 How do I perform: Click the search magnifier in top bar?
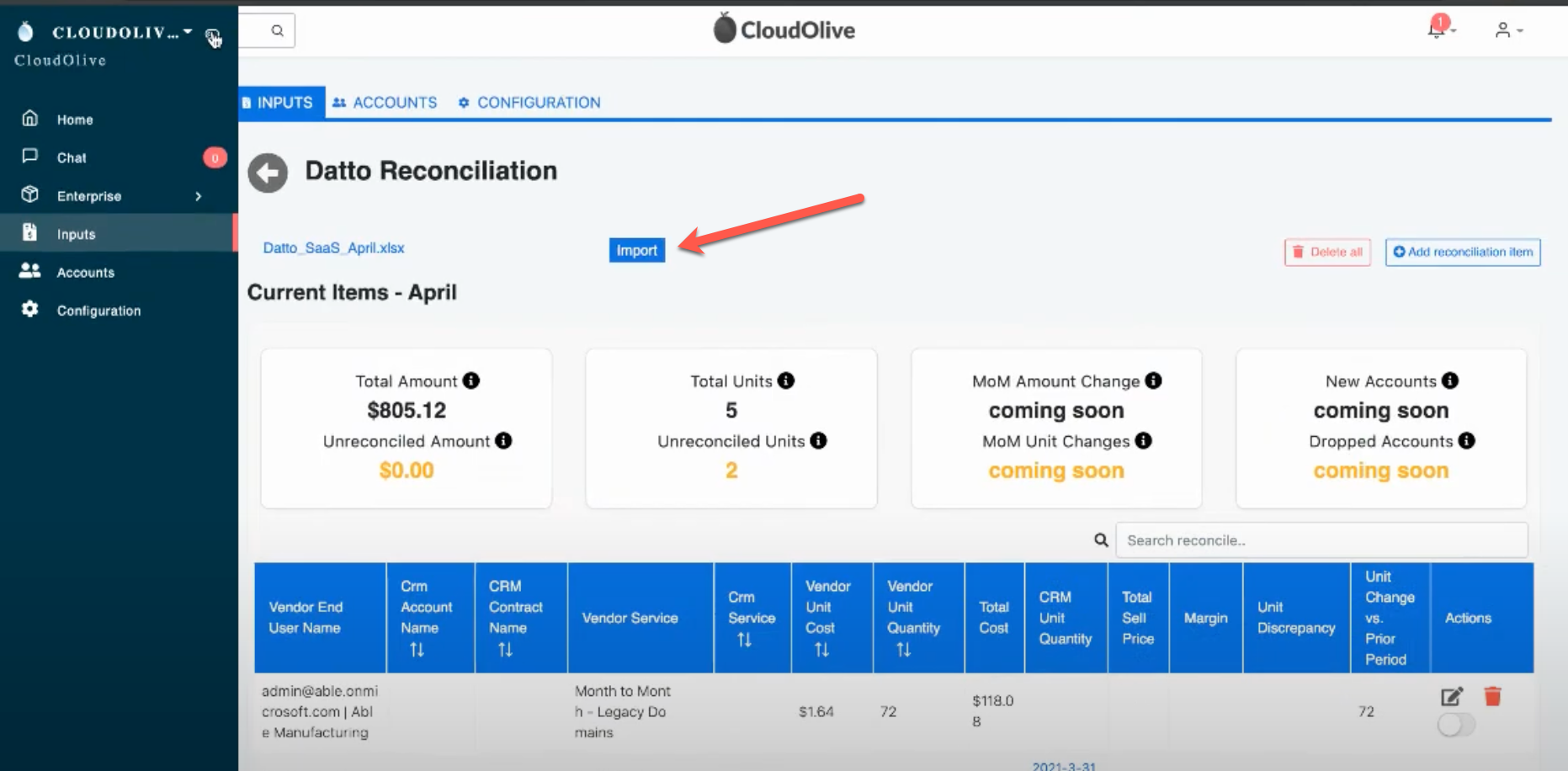(x=277, y=31)
